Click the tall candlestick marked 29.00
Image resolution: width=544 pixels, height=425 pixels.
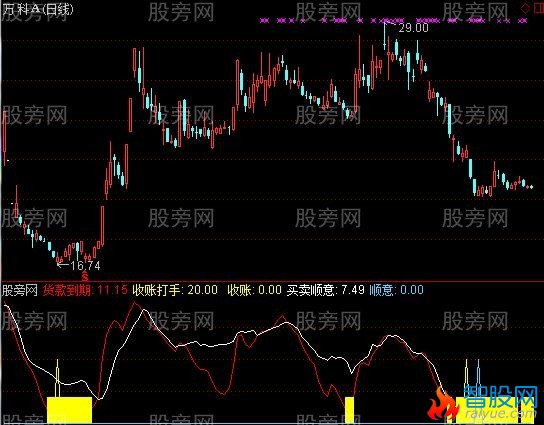point(384,36)
